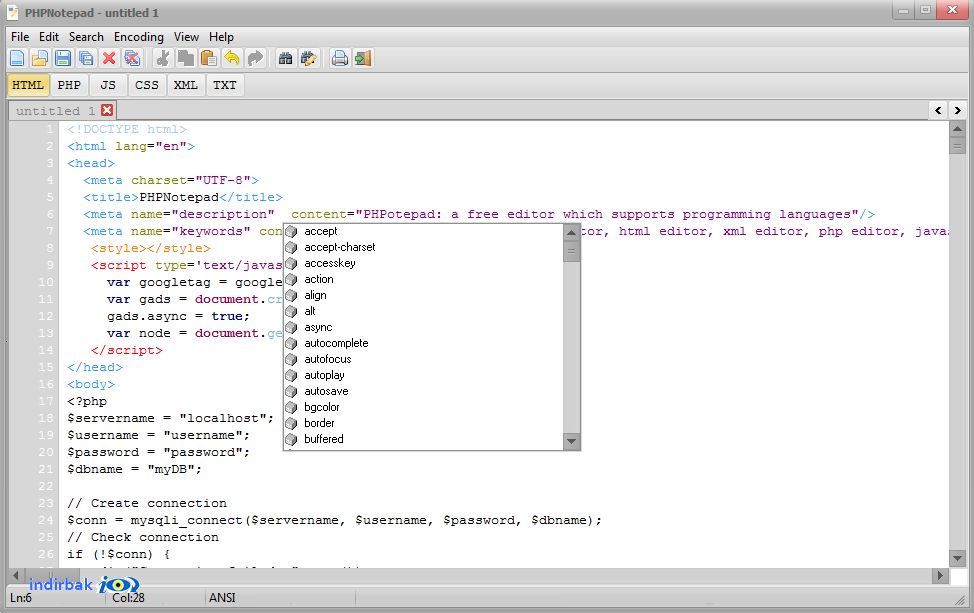Choose 'autosave' from the suggestion list
Viewport: 974px width, 613px height.
tap(424, 391)
